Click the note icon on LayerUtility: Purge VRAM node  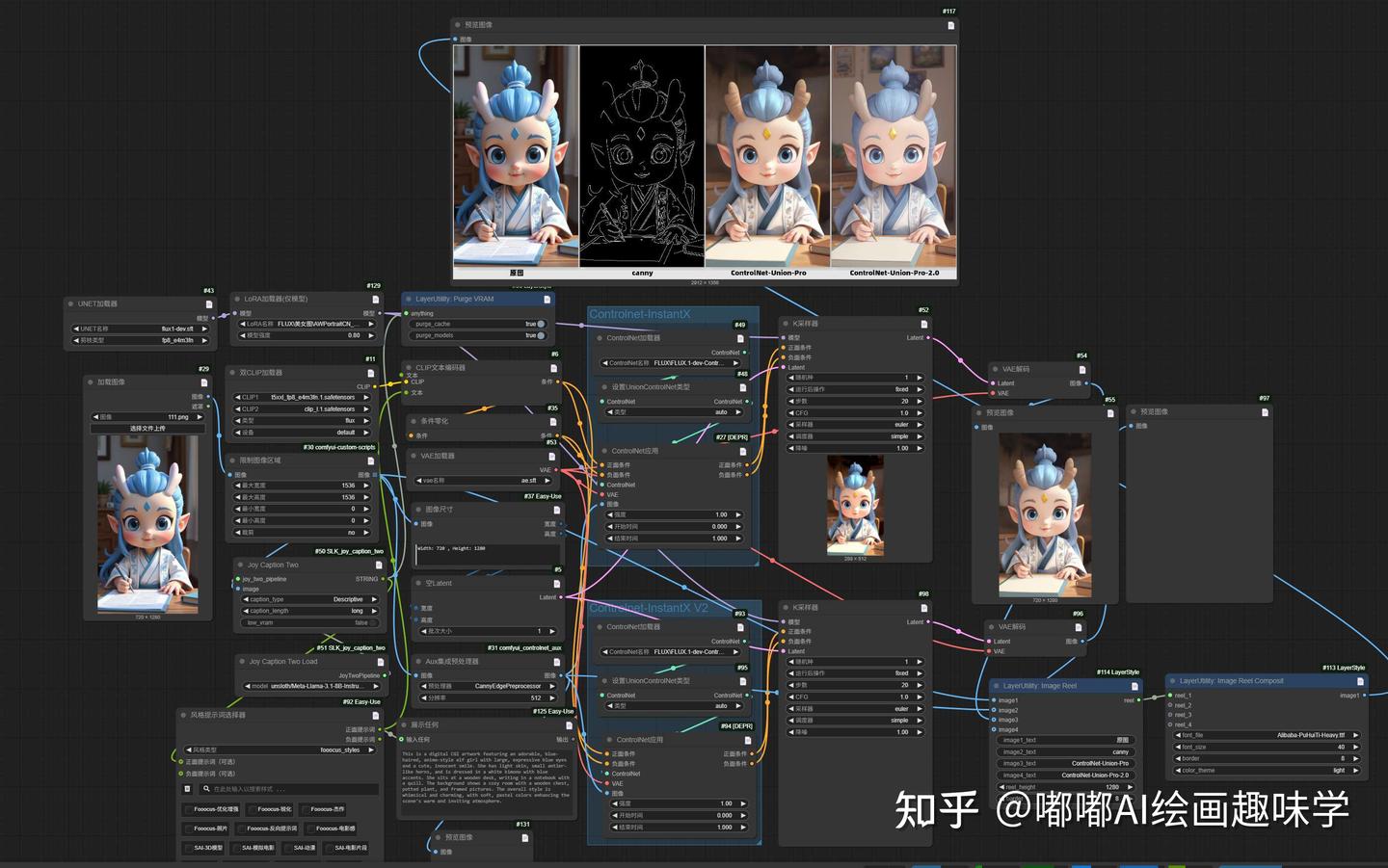tap(547, 300)
